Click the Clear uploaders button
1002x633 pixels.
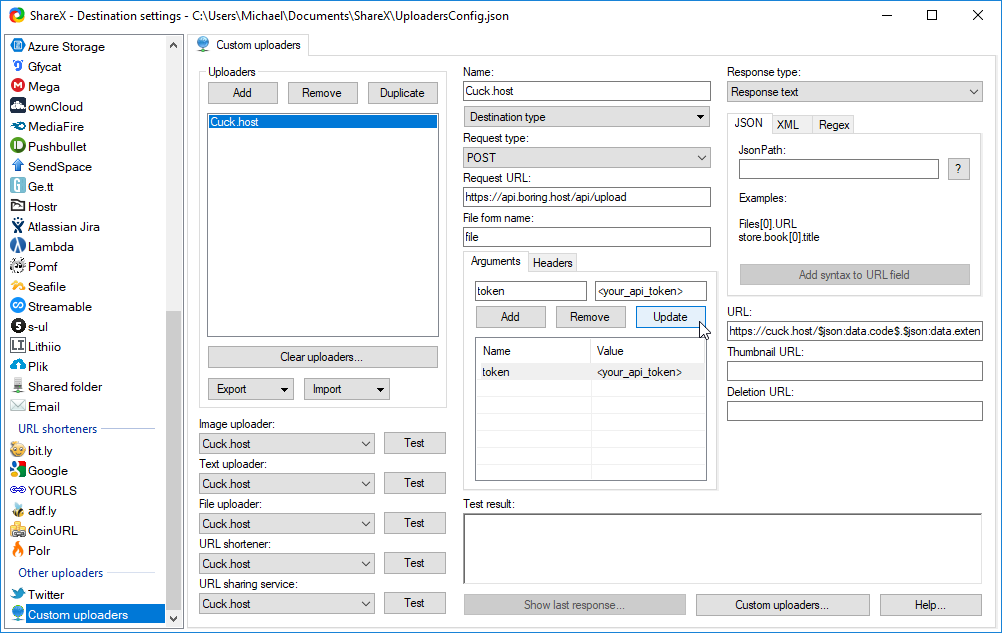pos(323,357)
